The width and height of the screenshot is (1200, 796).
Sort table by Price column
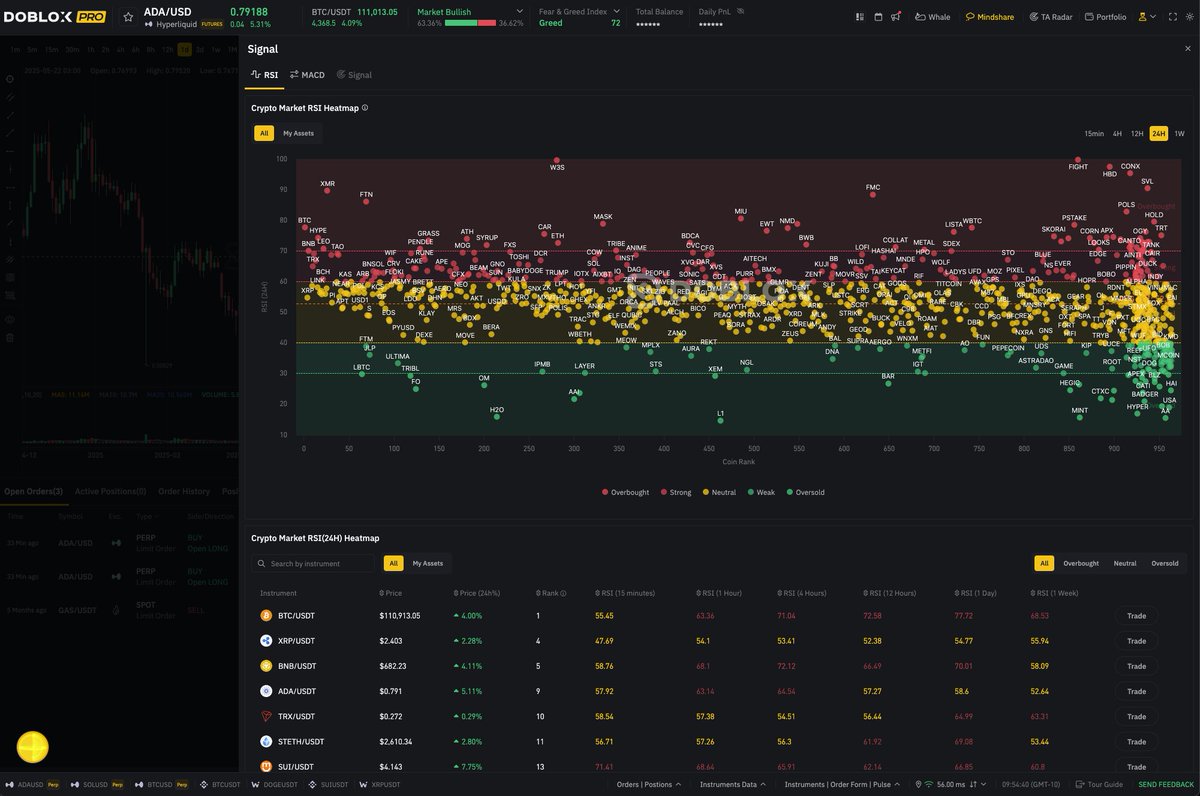pos(391,593)
